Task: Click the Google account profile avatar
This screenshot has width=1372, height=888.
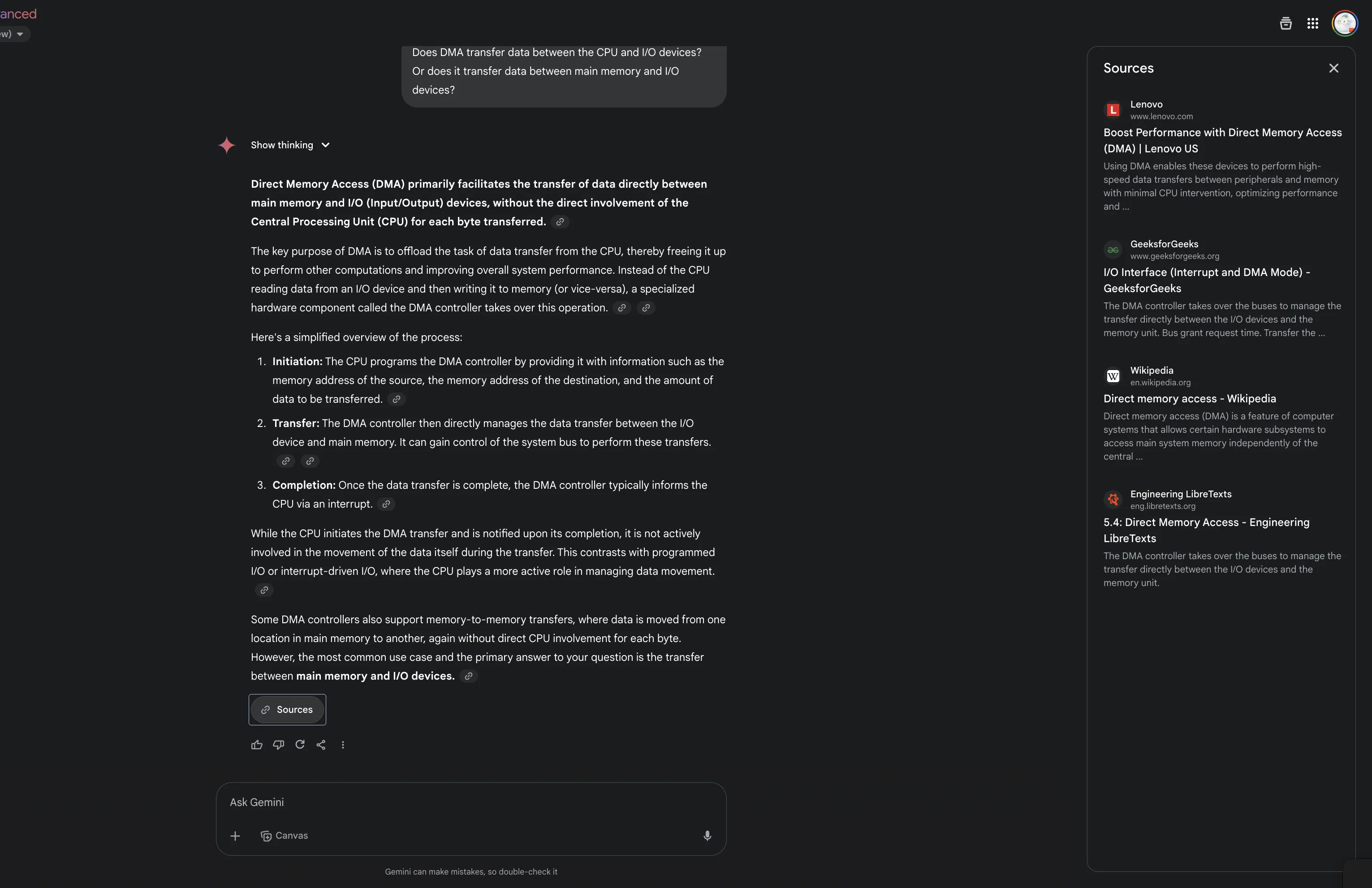Action: coord(1345,23)
